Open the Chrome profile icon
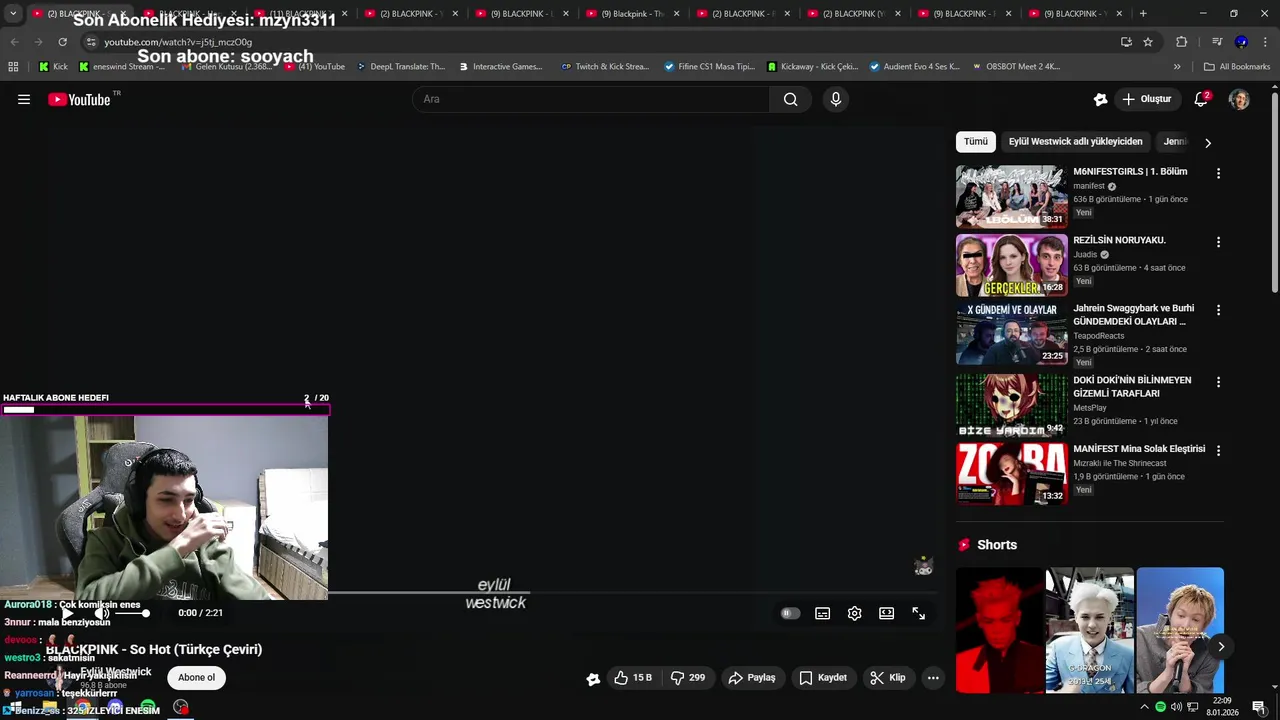This screenshot has width=1280, height=720. coord(1241,42)
